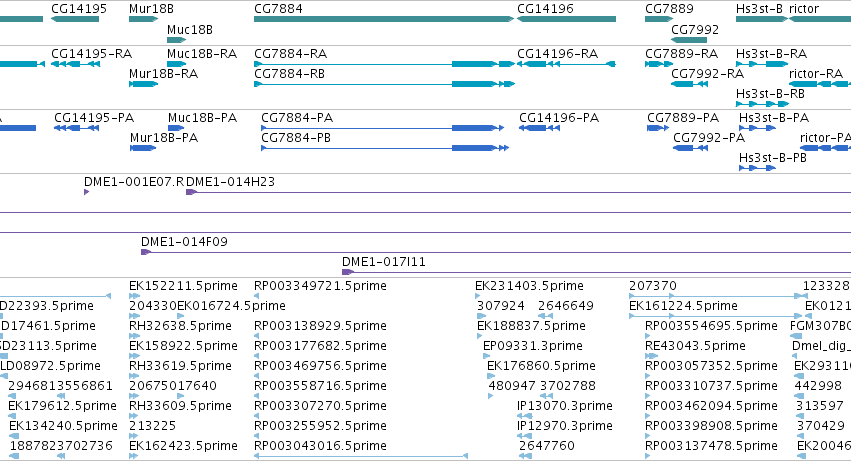Click the CG14196-RA transcript glyph
This screenshot has width=851, height=461.
(566, 64)
